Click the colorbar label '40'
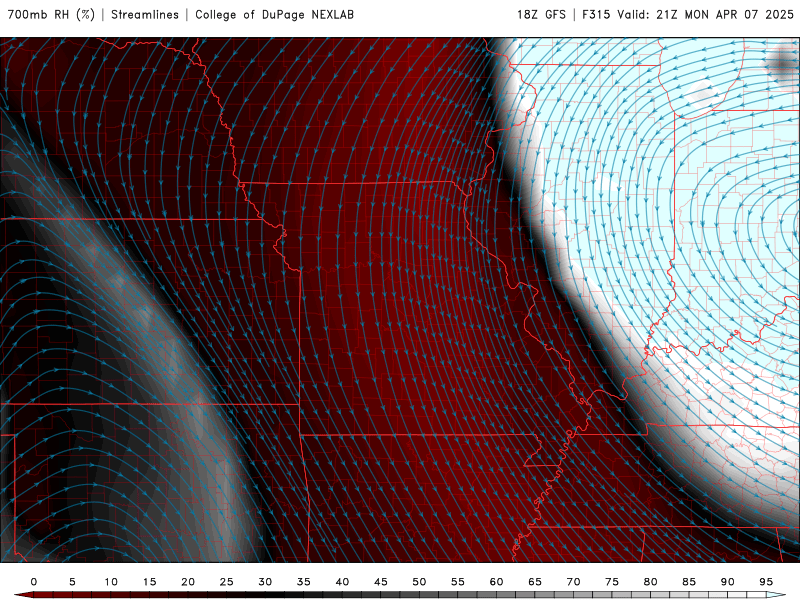This screenshot has height=600, width=800. [342, 582]
